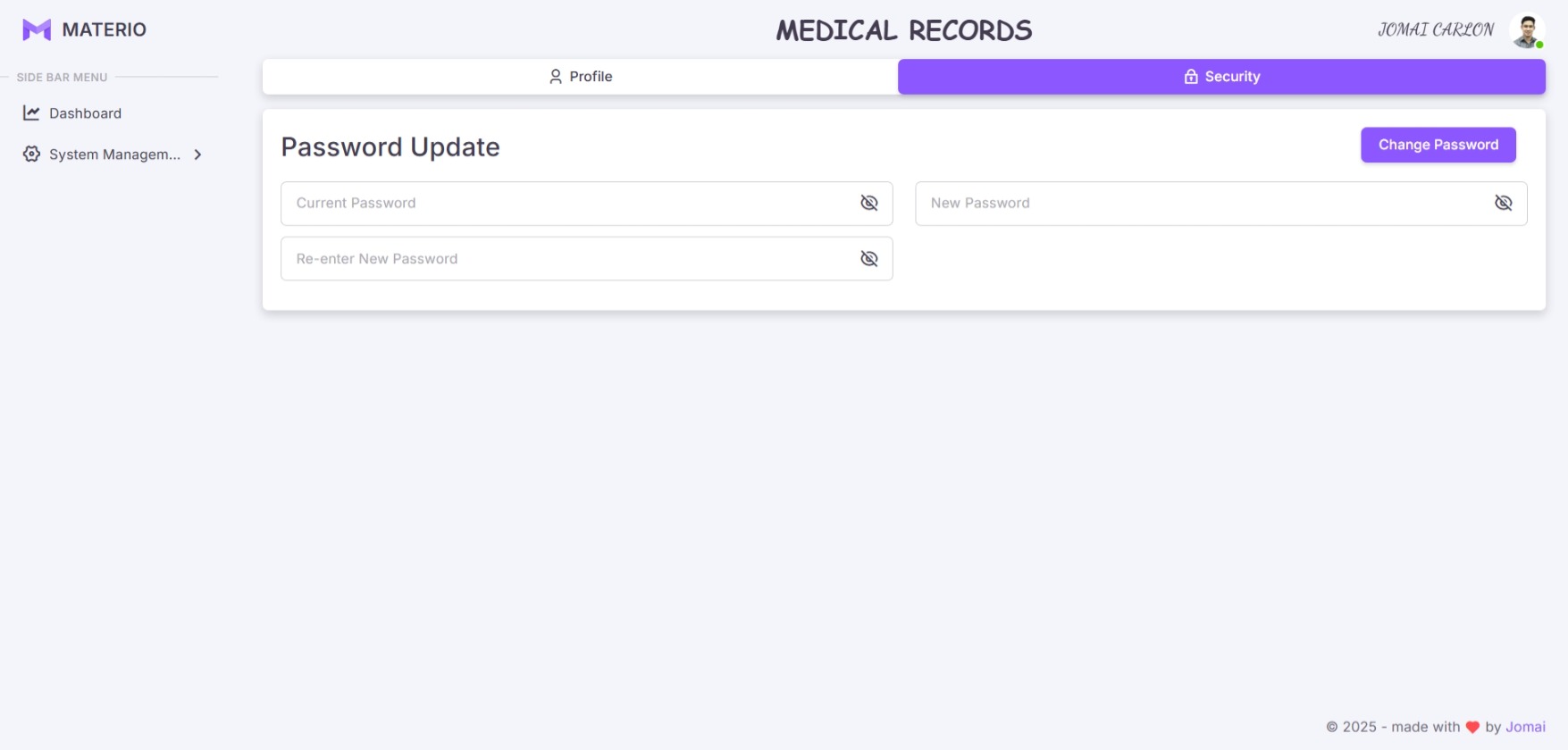
Task: Expand the System Management chevron
Action: [197, 154]
